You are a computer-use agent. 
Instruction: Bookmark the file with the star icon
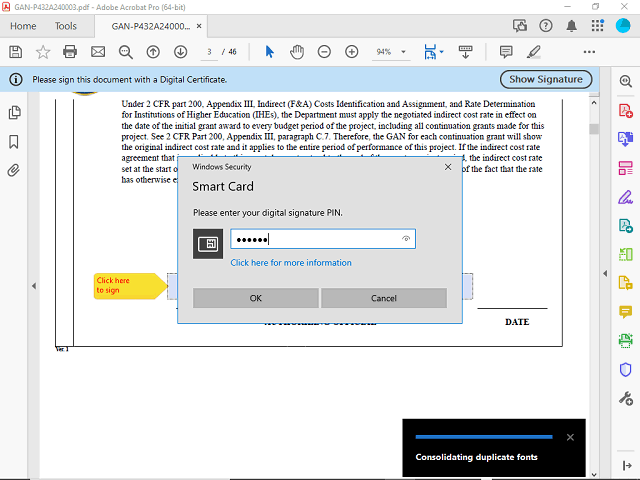[43, 52]
